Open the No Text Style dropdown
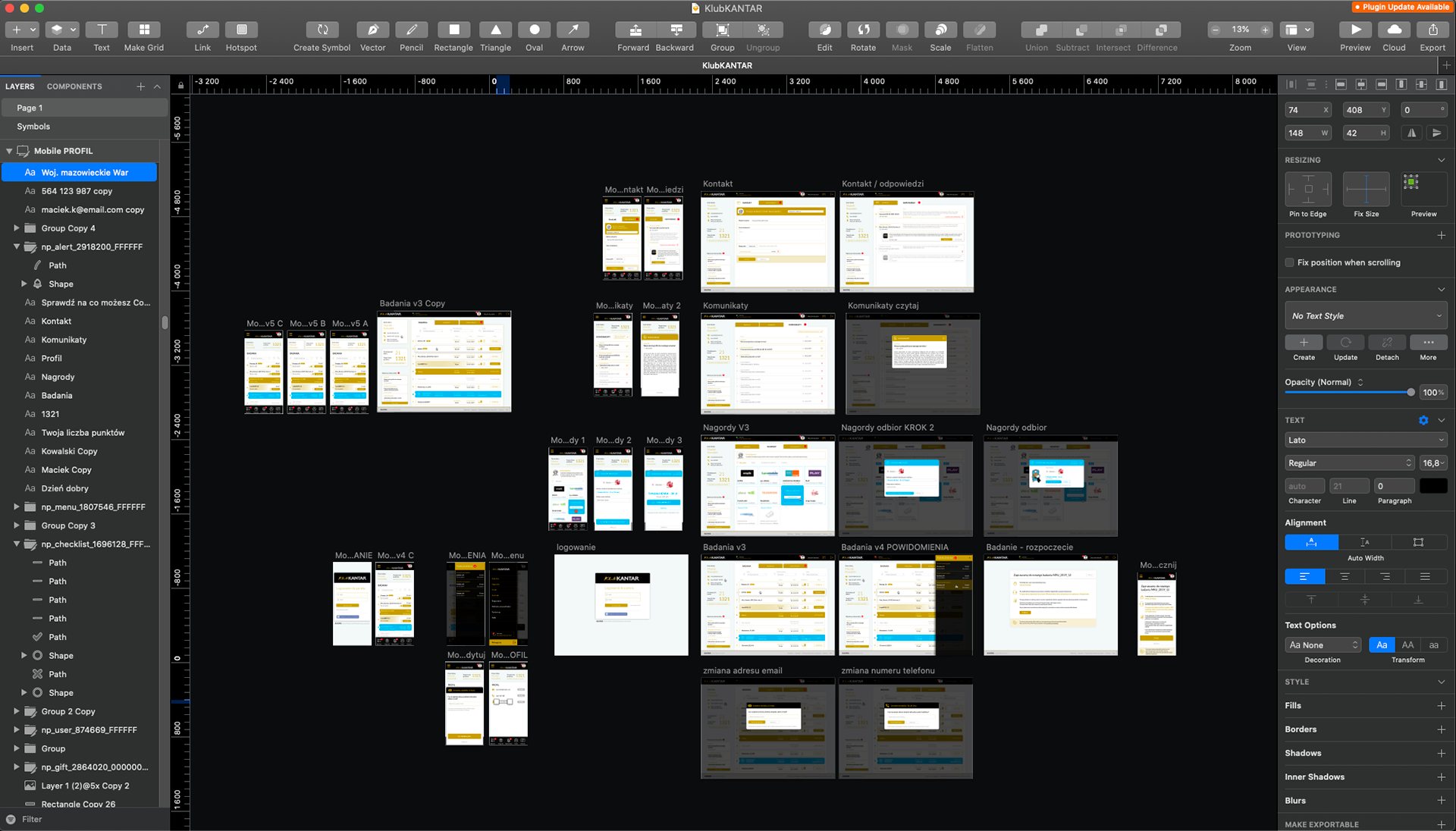The image size is (1456, 831). pyautogui.click(x=1365, y=316)
